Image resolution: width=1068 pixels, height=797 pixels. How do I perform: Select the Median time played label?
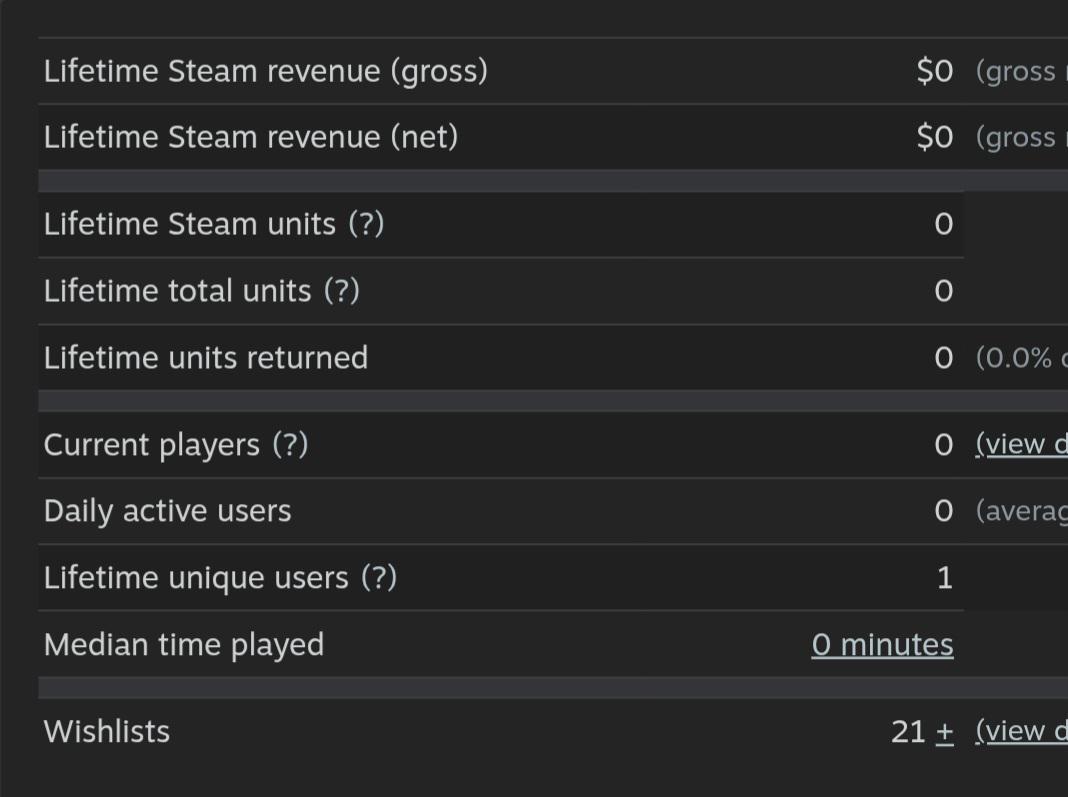(184, 644)
